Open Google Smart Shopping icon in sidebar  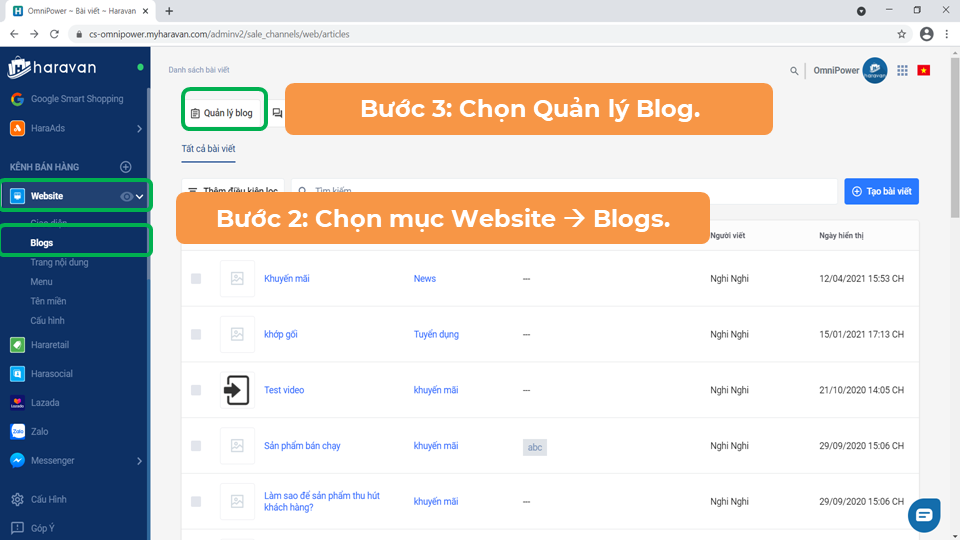[x=17, y=99]
